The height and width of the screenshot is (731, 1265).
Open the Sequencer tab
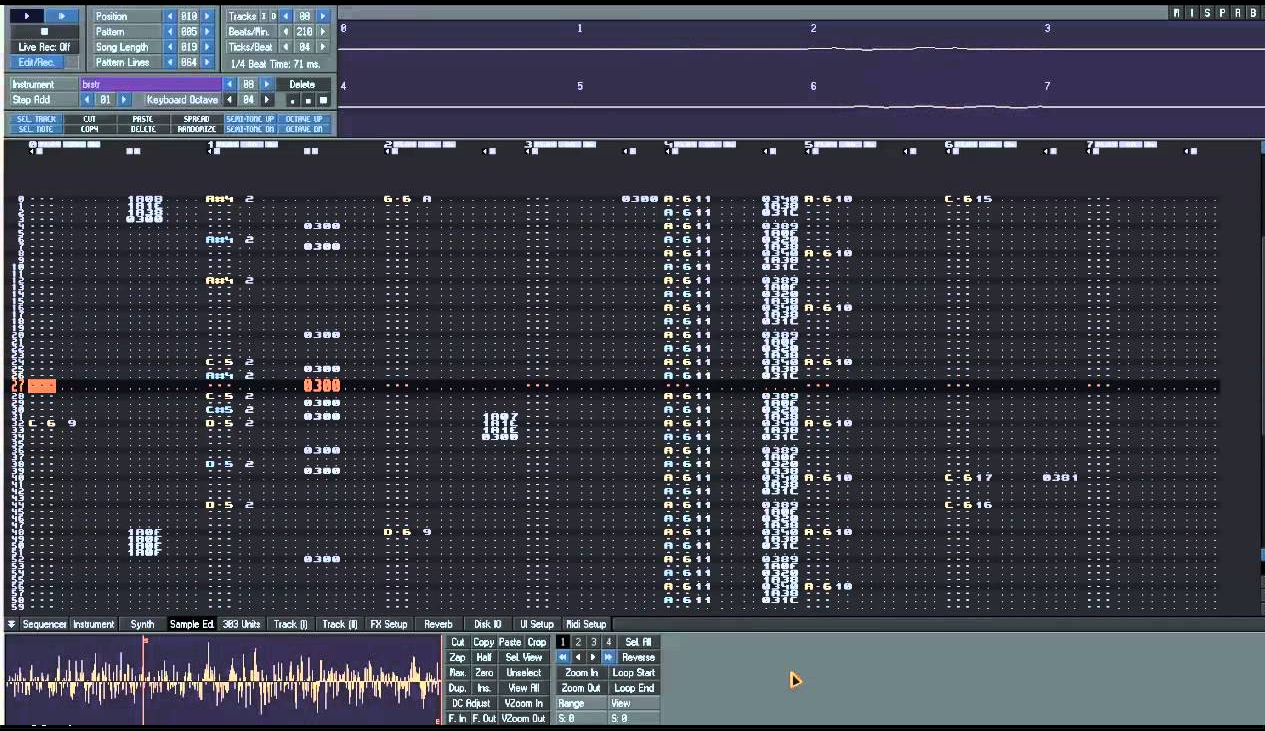[x=44, y=624]
